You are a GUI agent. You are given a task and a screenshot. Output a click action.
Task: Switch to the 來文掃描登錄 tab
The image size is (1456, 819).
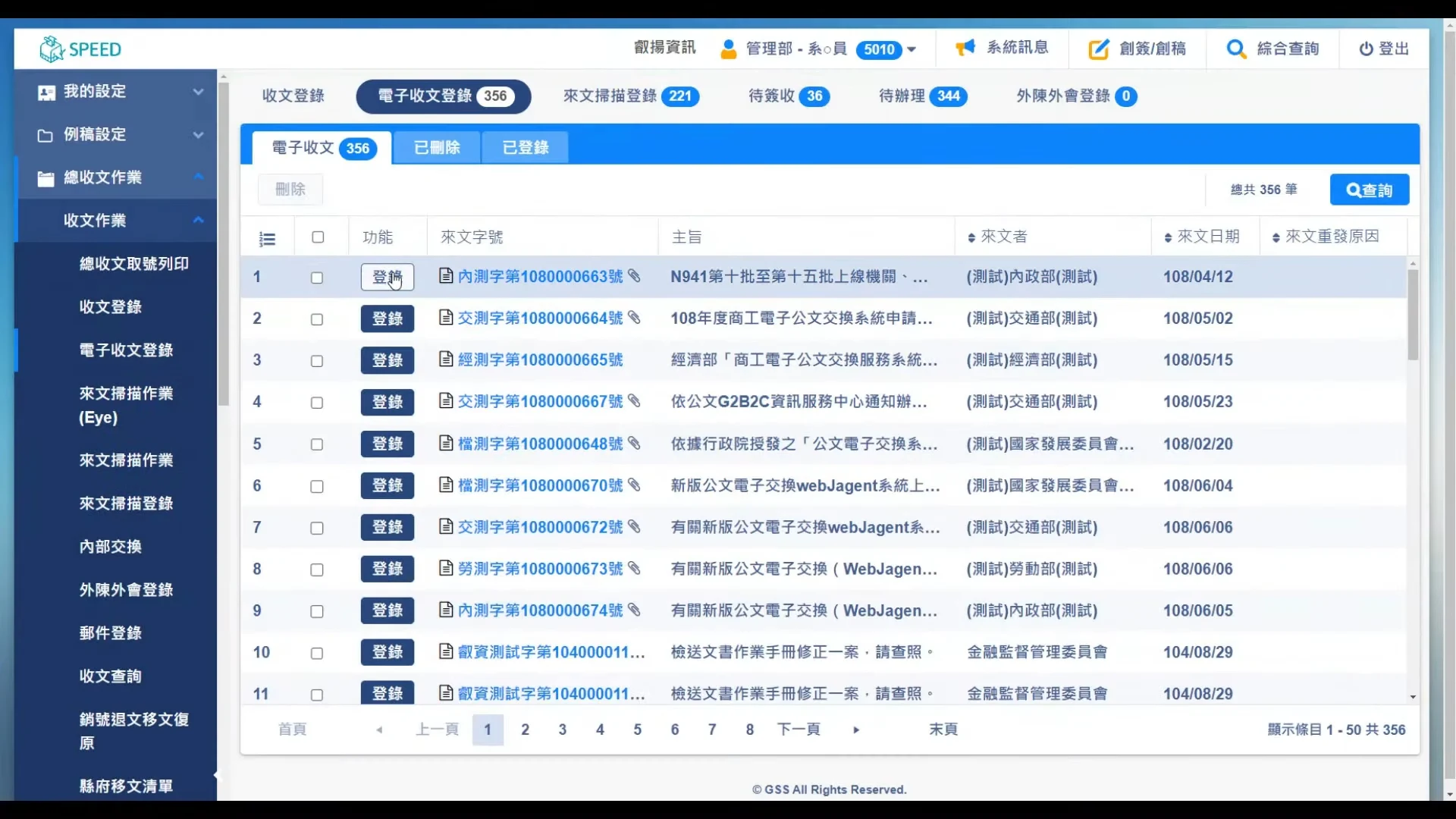pyautogui.click(x=631, y=96)
